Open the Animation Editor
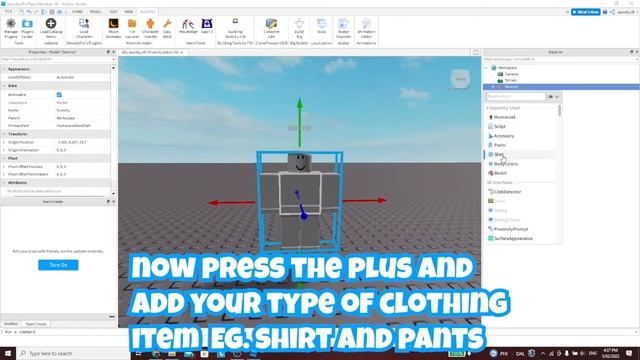640x360 pixels. pyautogui.click(x=366, y=28)
